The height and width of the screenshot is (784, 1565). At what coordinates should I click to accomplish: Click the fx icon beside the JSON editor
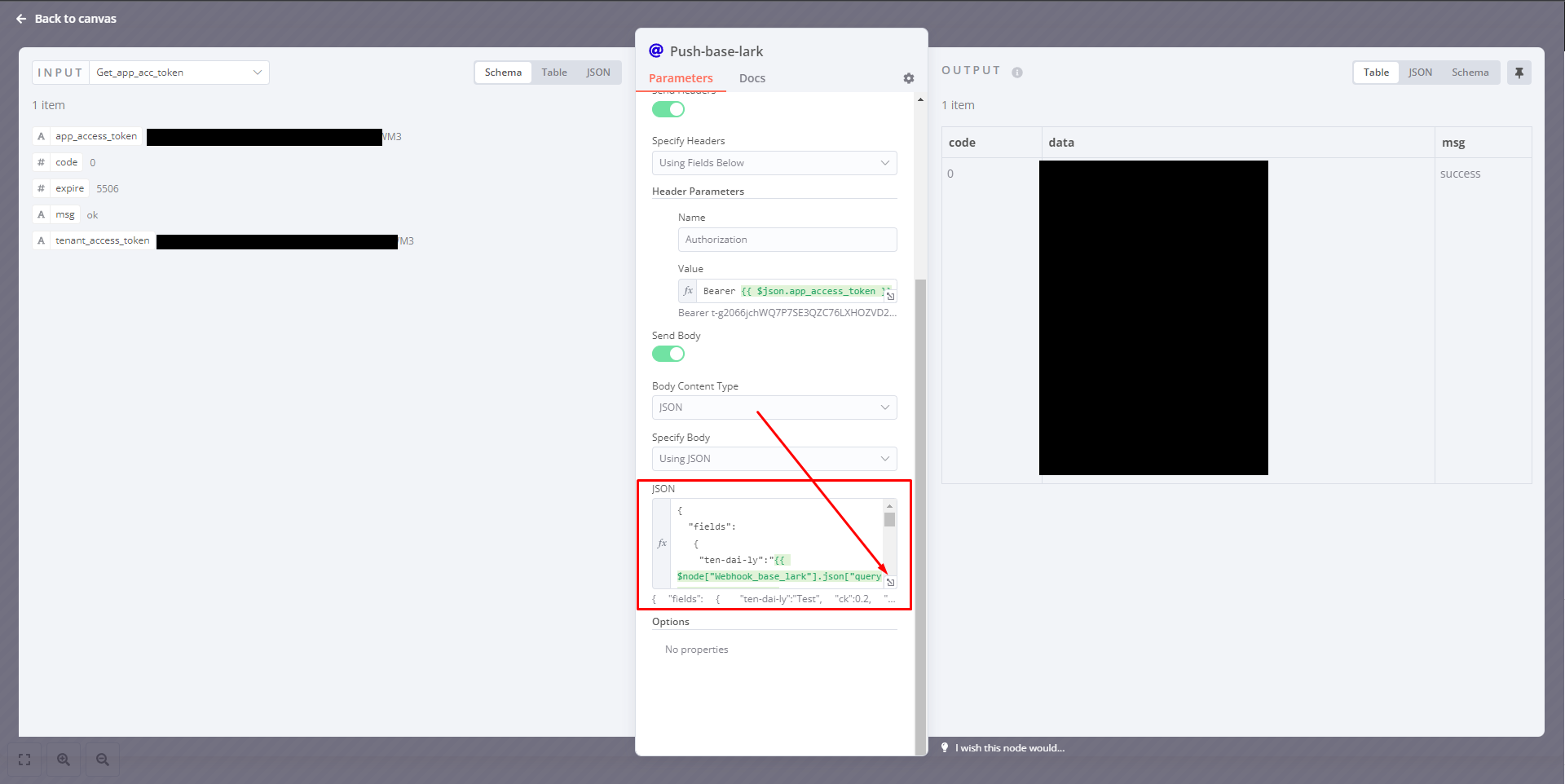(x=661, y=544)
